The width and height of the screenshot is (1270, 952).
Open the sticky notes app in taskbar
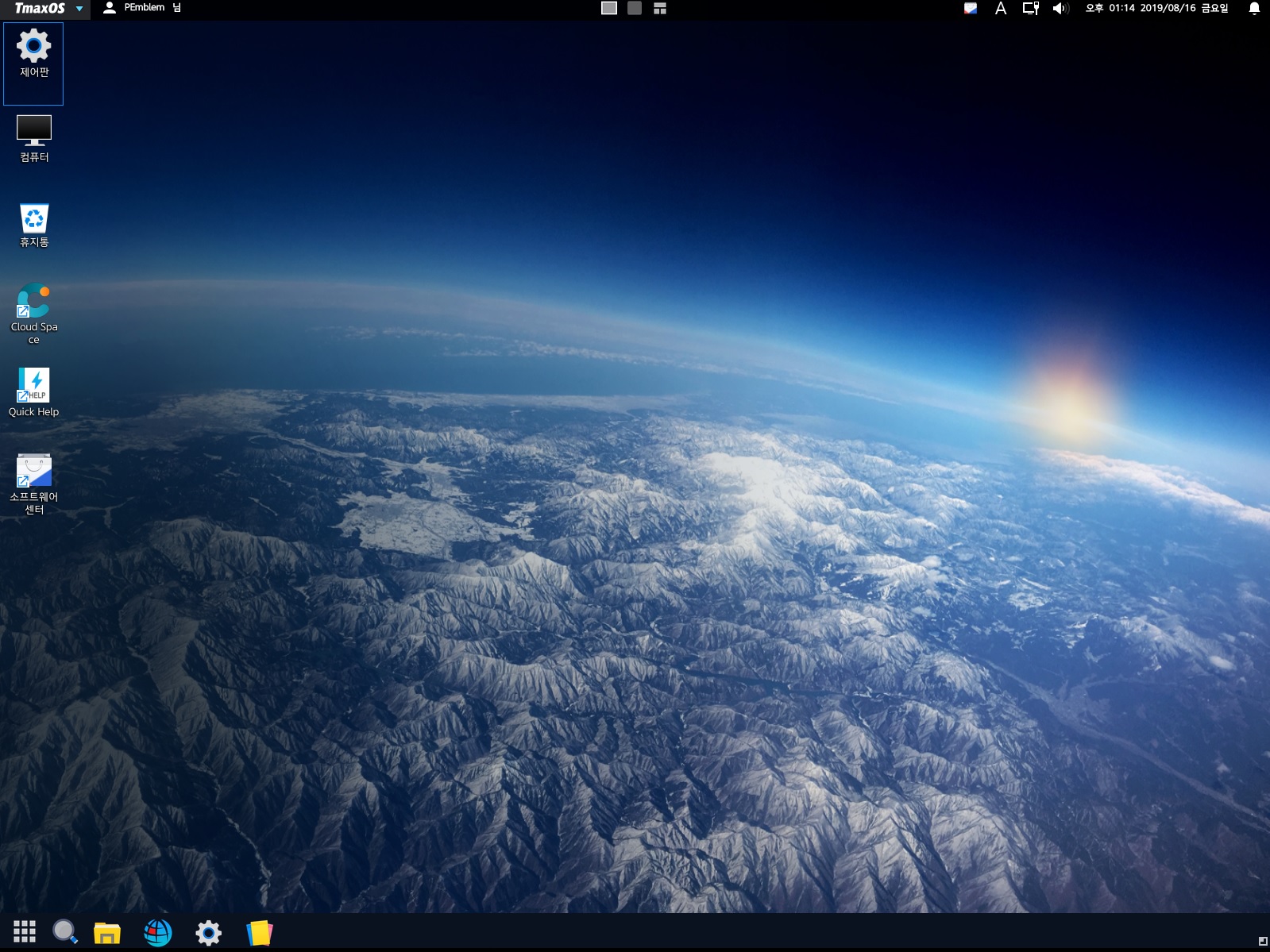pos(259,933)
